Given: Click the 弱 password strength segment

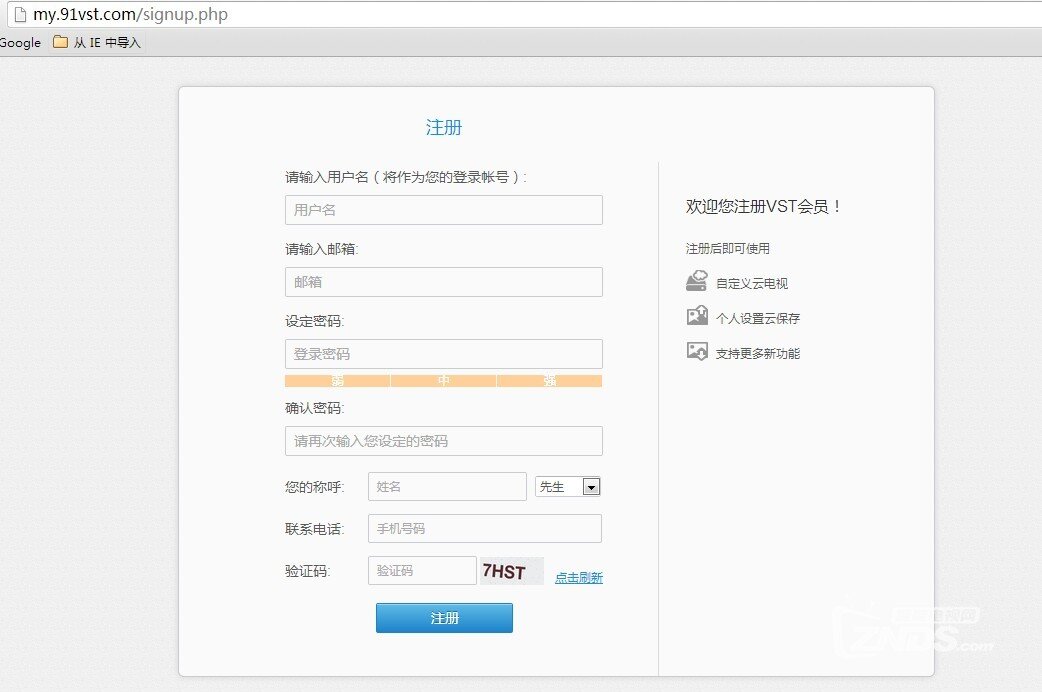Looking at the screenshot, I should click(338, 381).
